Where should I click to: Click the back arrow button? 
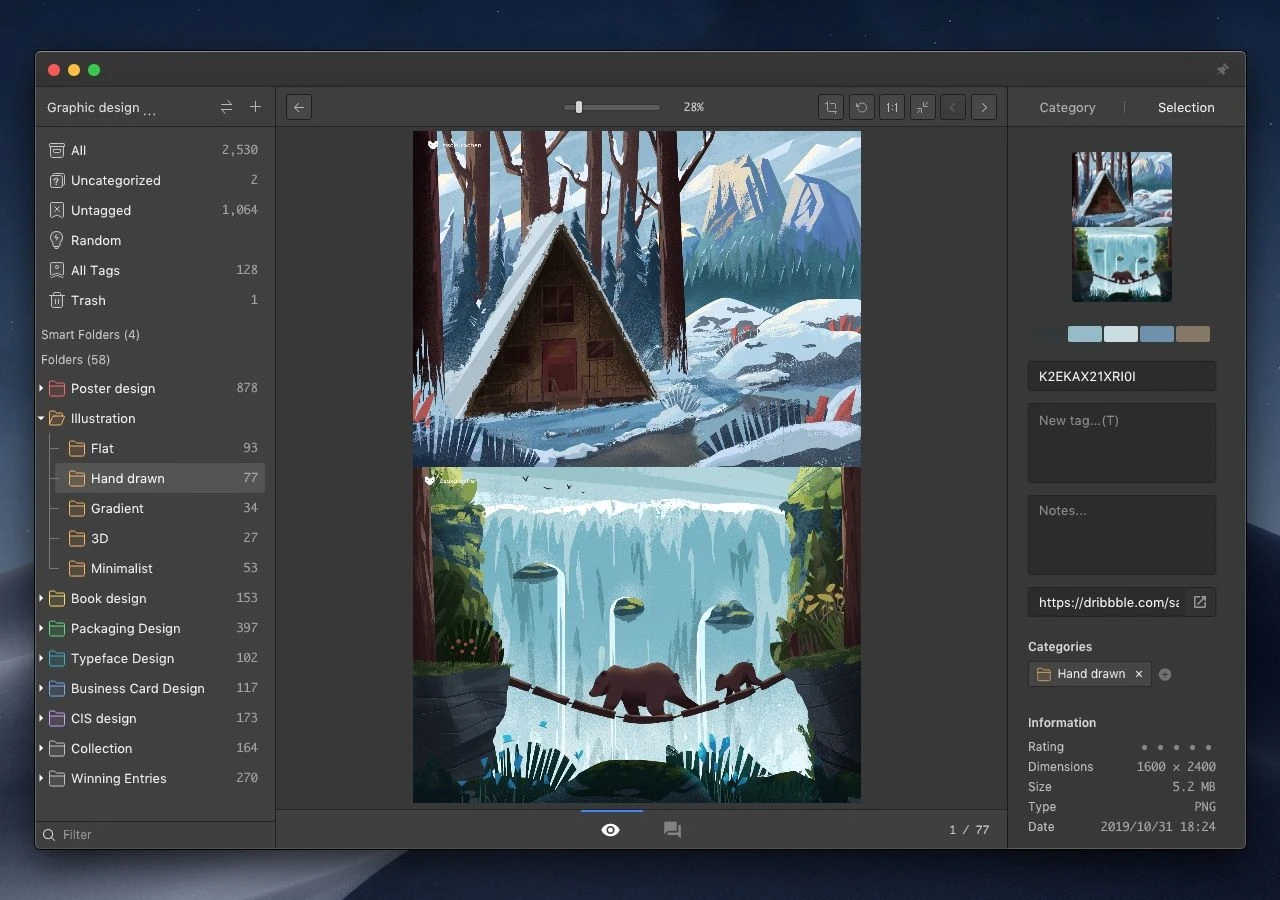pos(298,107)
